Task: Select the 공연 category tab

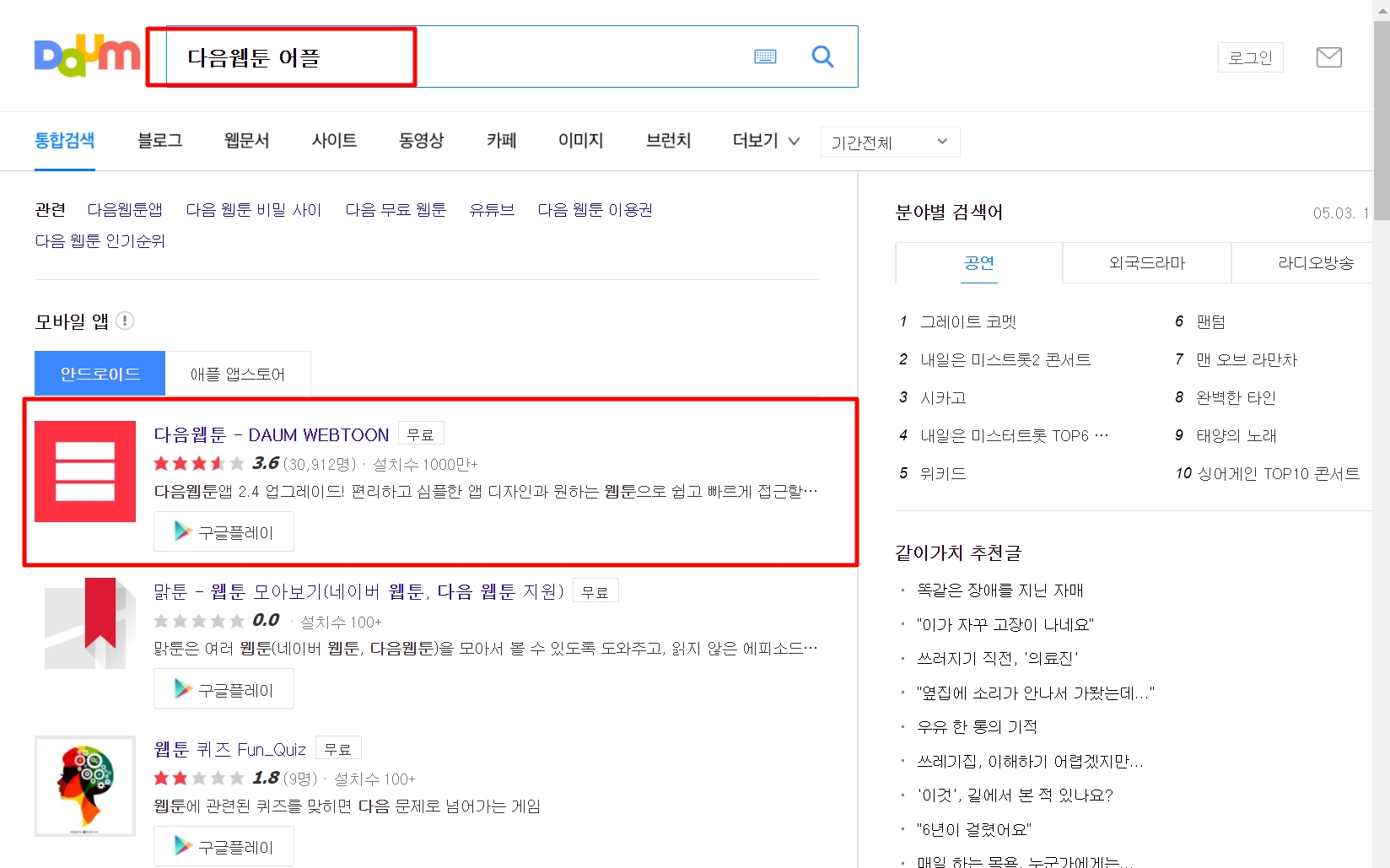Action: (x=979, y=262)
